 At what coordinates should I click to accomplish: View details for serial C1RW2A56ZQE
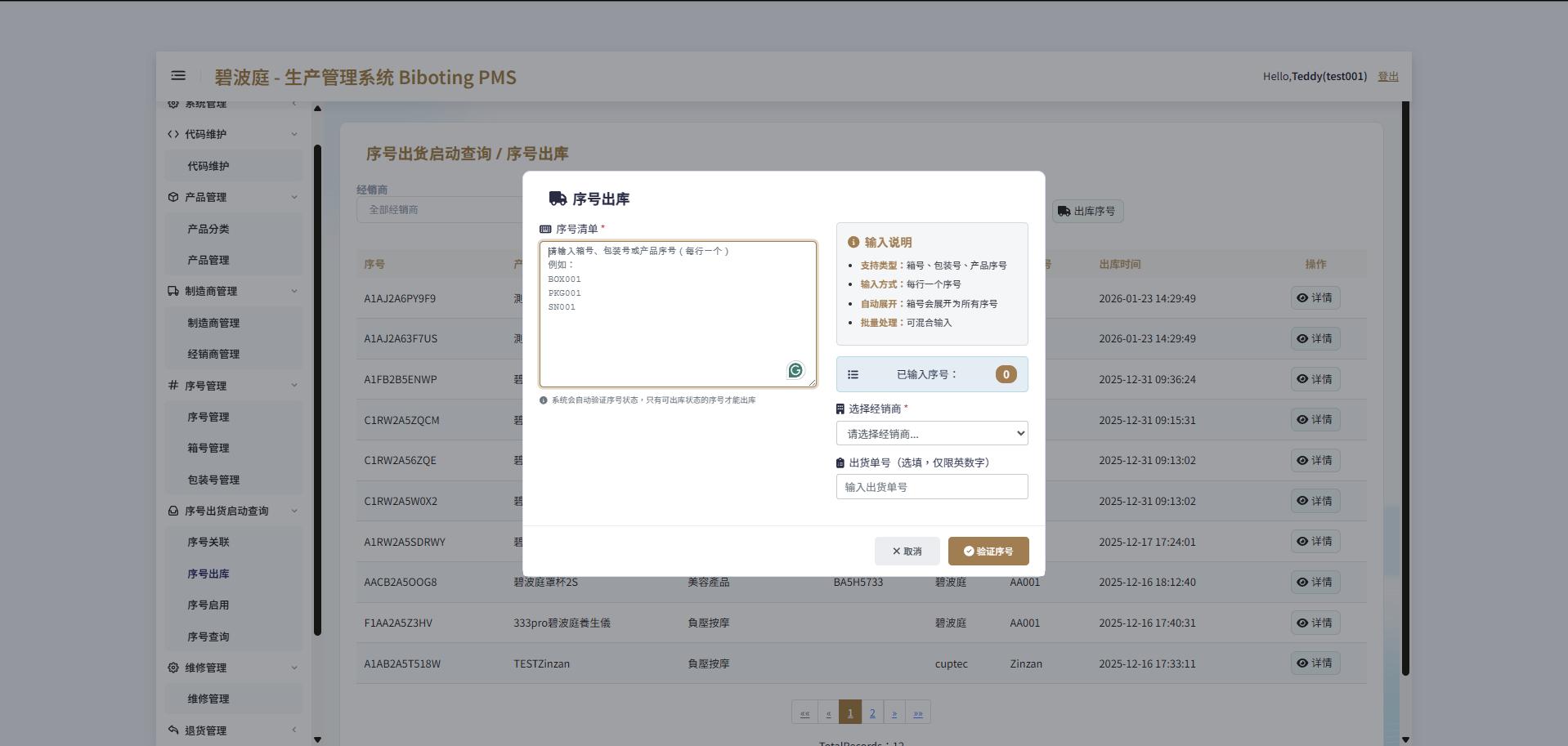pyautogui.click(x=1315, y=460)
